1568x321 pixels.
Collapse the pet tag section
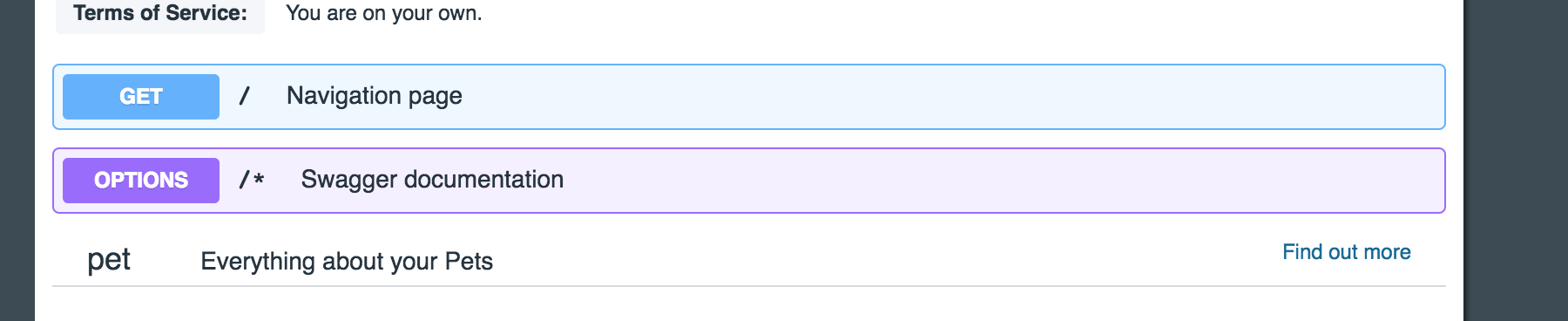point(749,260)
